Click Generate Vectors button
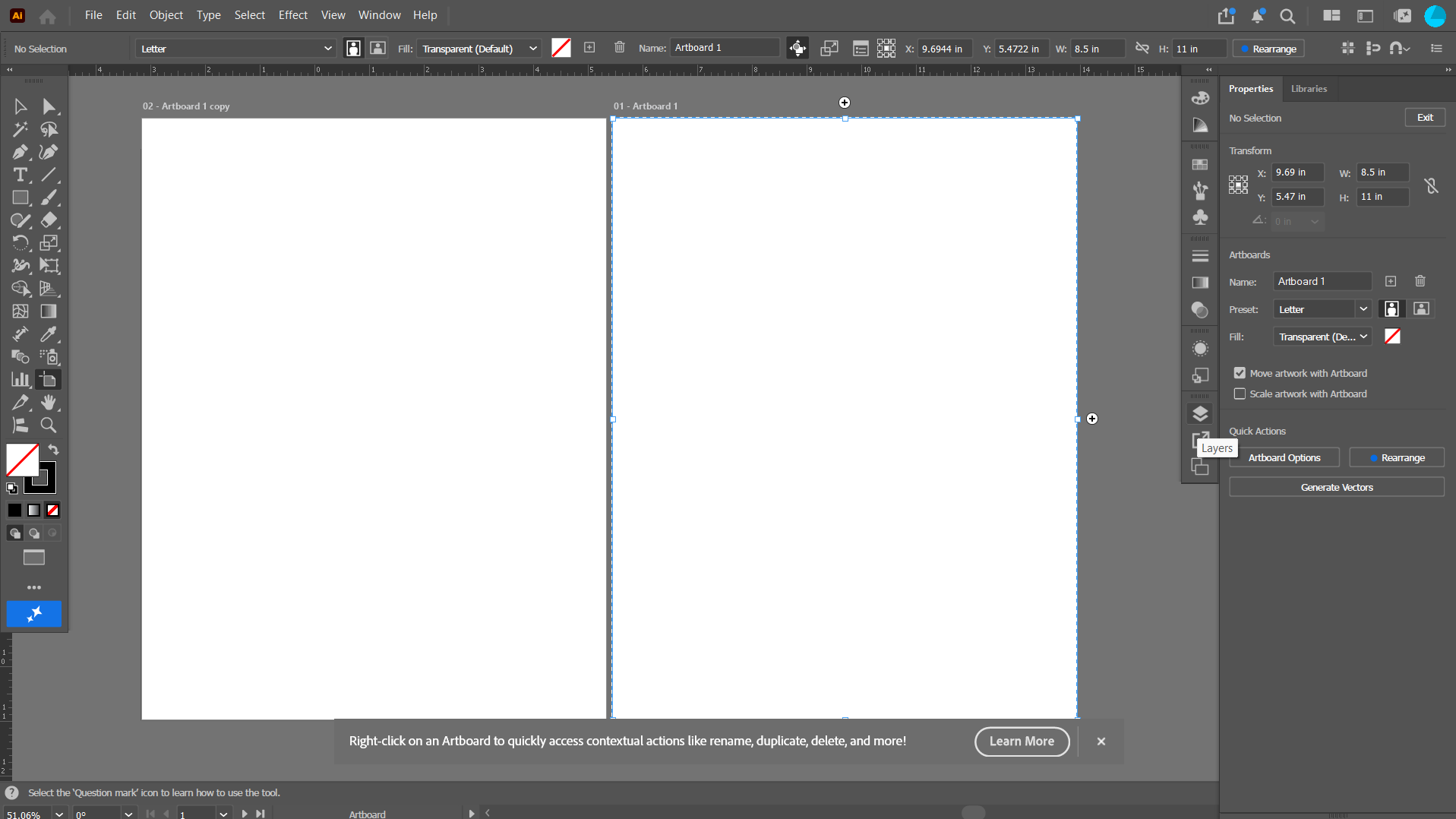 click(1337, 487)
